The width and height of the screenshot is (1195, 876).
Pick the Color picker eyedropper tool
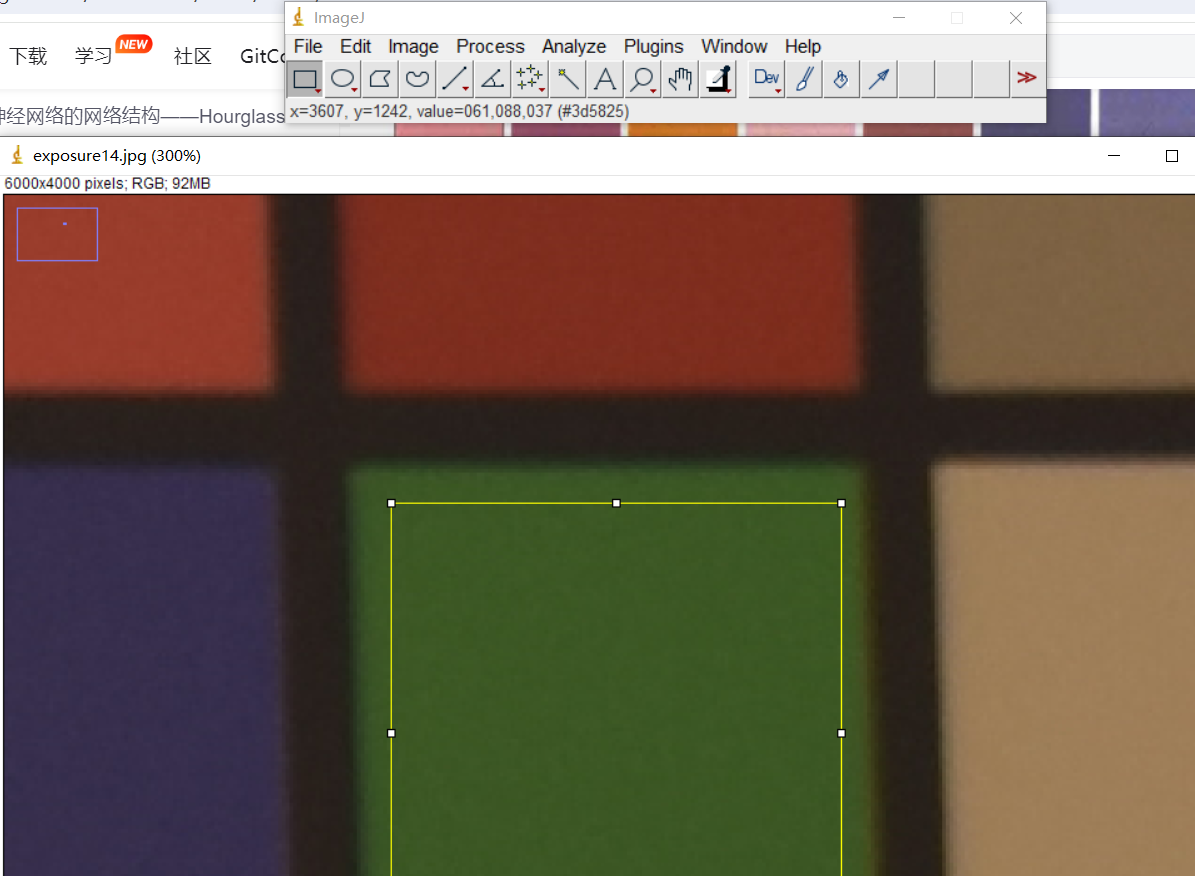point(718,79)
